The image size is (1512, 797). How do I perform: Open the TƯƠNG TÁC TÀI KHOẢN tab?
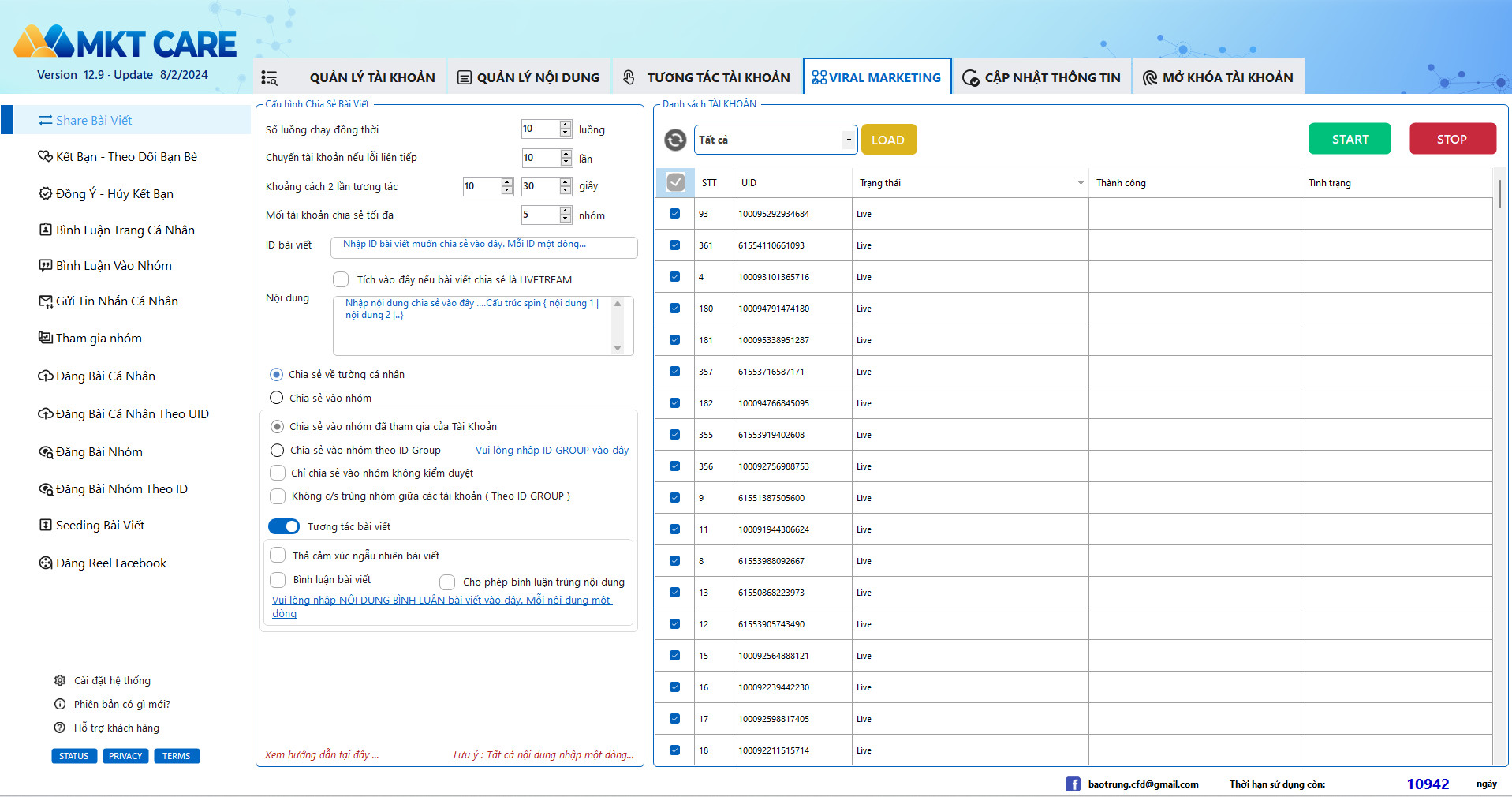[718, 77]
